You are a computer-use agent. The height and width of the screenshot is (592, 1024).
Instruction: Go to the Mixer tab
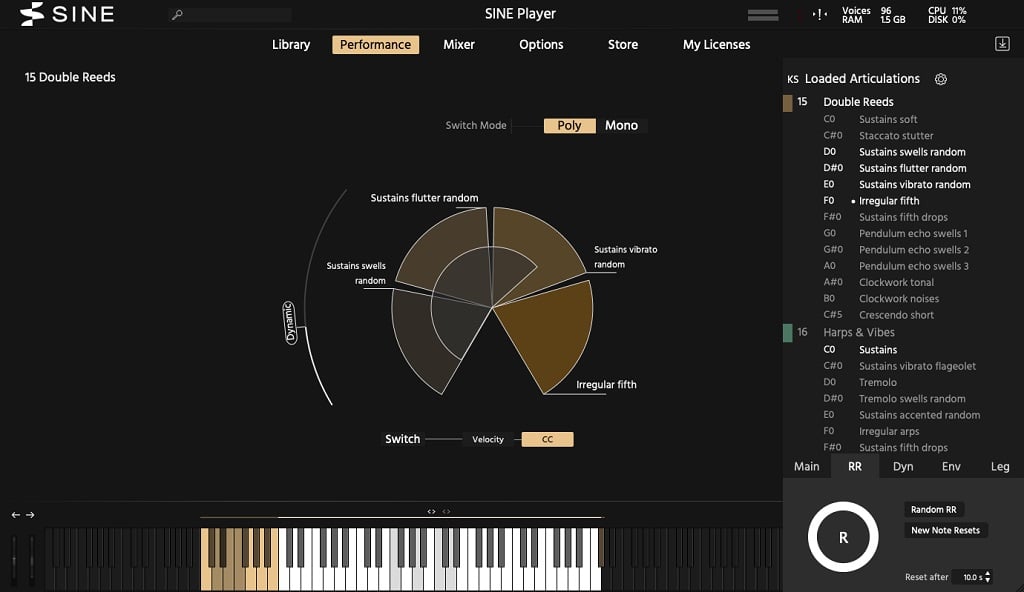459,44
